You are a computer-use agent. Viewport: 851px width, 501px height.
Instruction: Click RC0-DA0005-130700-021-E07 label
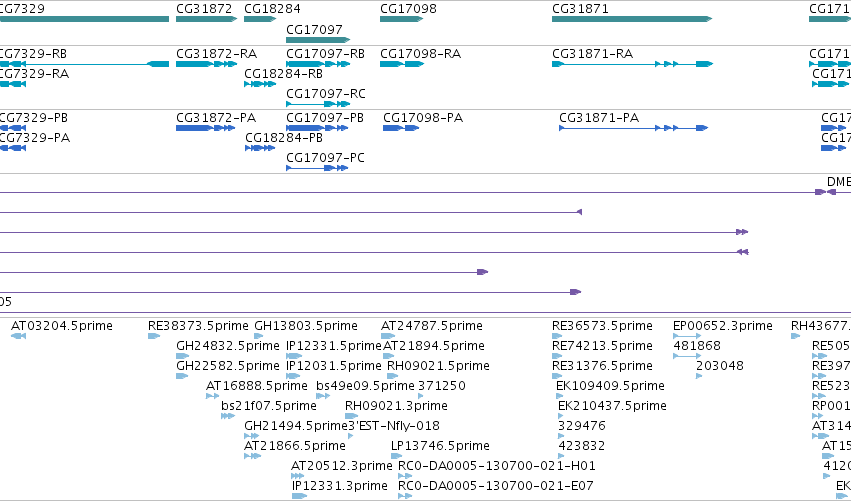pyautogui.click(x=496, y=486)
